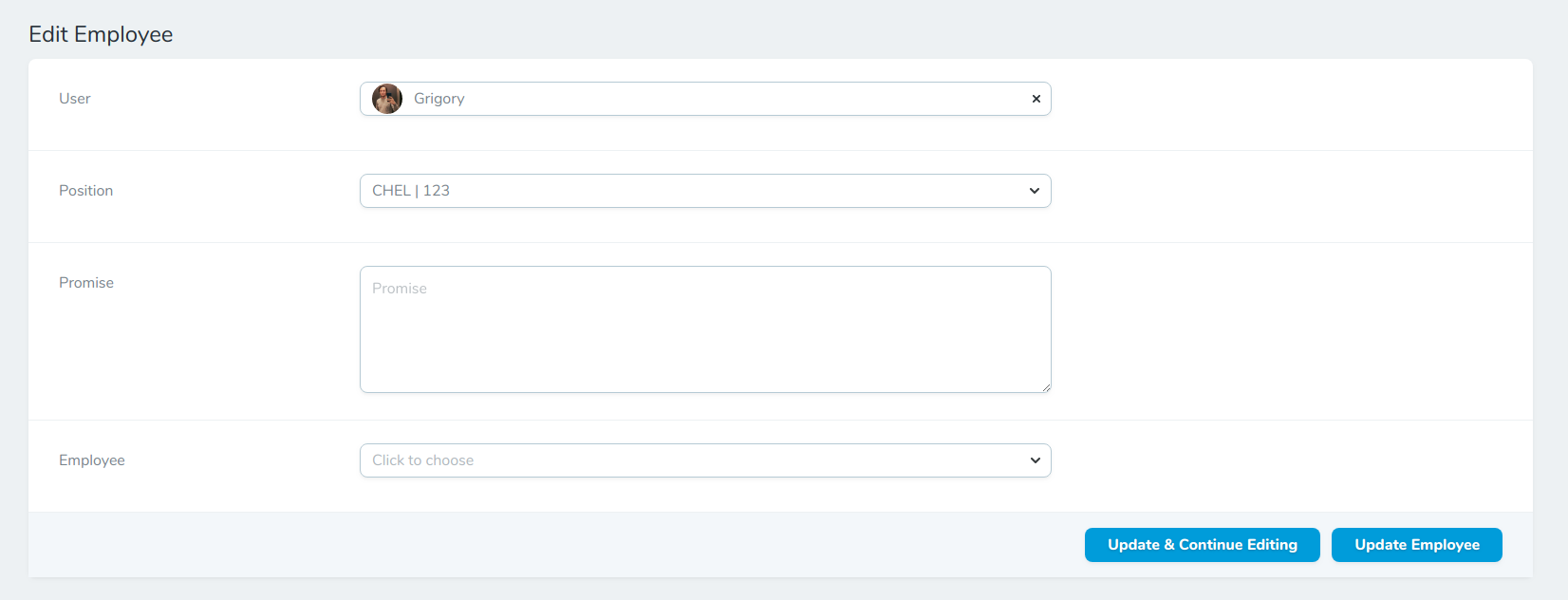This screenshot has height=600, width=1568.
Task: Click the Grigory name in User field
Action: pos(439,99)
